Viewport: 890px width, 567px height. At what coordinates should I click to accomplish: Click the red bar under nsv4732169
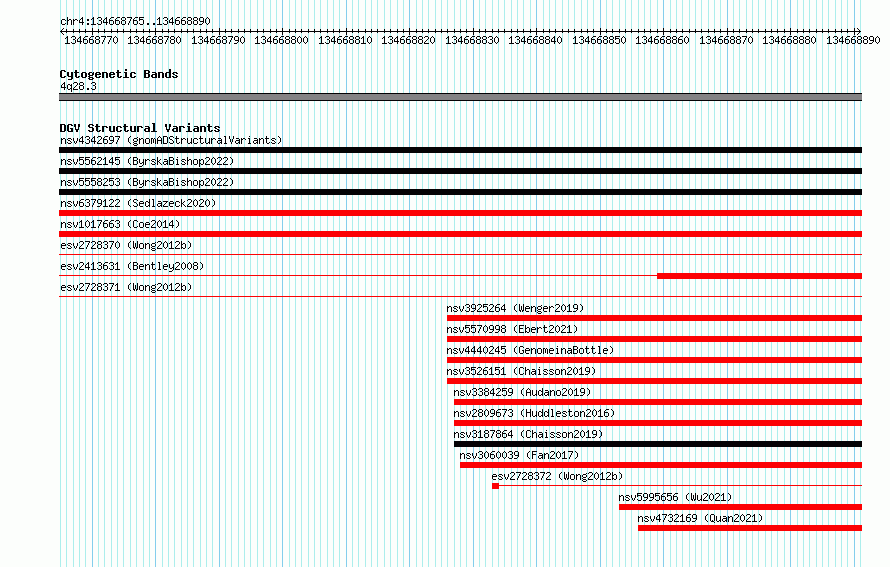click(x=750, y=528)
